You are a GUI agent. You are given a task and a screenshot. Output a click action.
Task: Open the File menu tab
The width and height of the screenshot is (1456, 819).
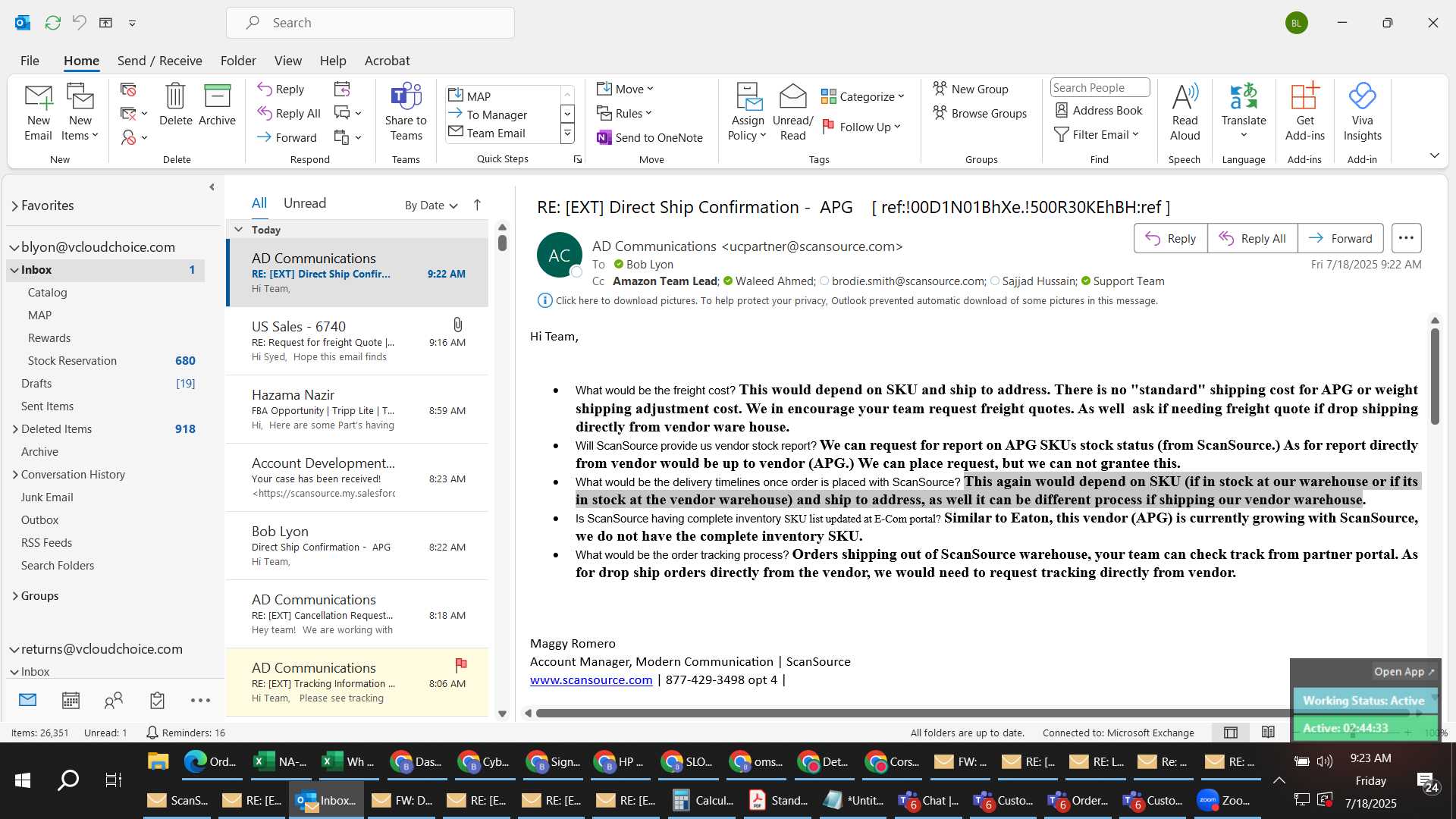coord(30,61)
